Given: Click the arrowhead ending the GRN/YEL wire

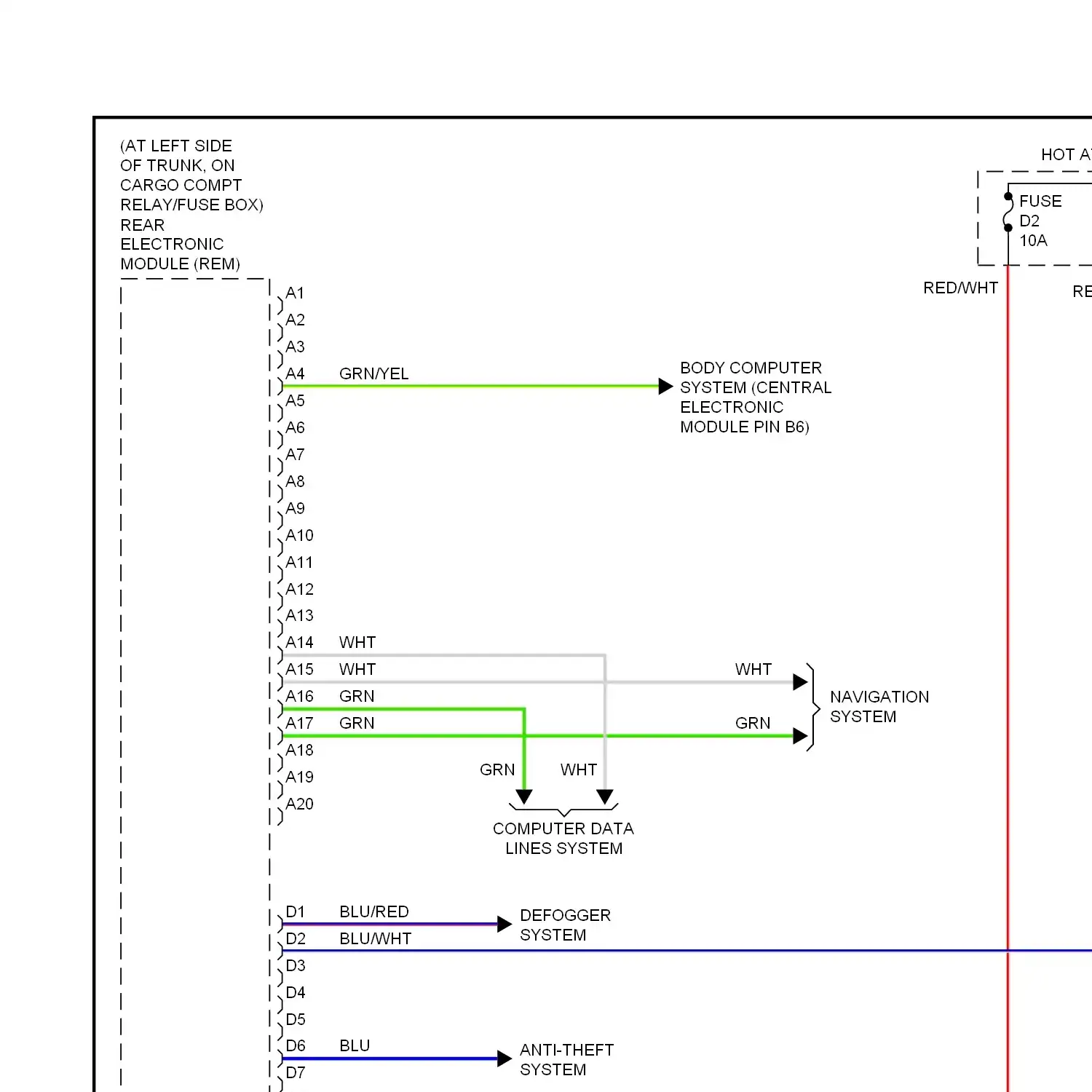Looking at the screenshot, I should [x=665, y=386].
